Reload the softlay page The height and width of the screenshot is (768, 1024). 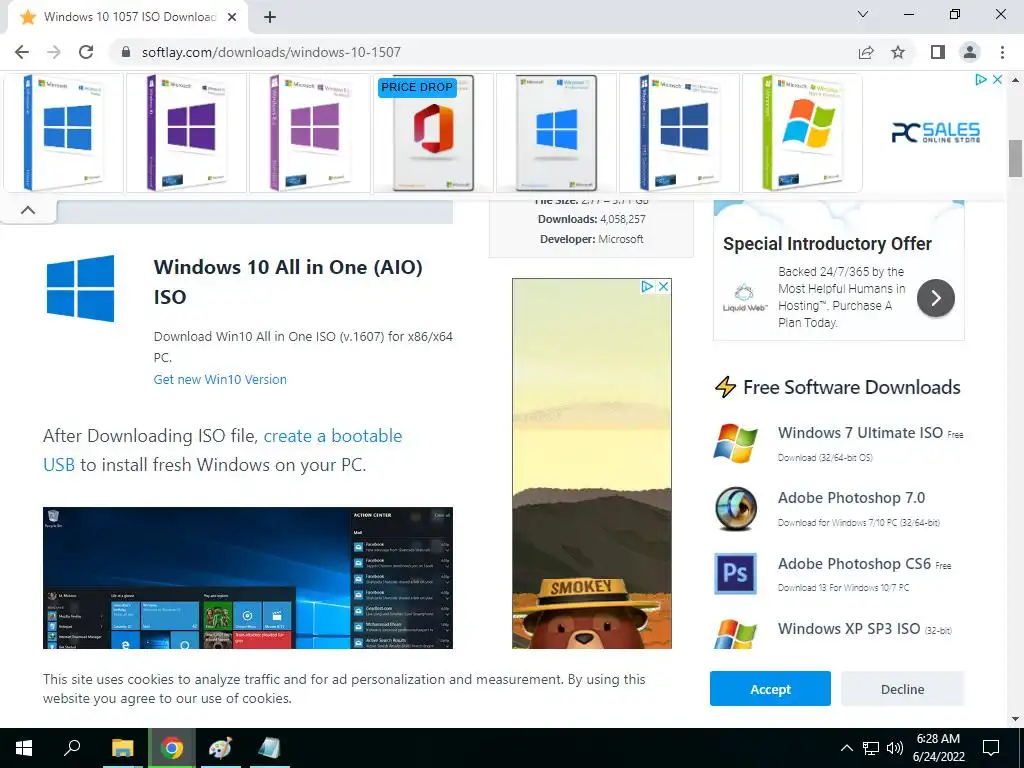point(86,52)
